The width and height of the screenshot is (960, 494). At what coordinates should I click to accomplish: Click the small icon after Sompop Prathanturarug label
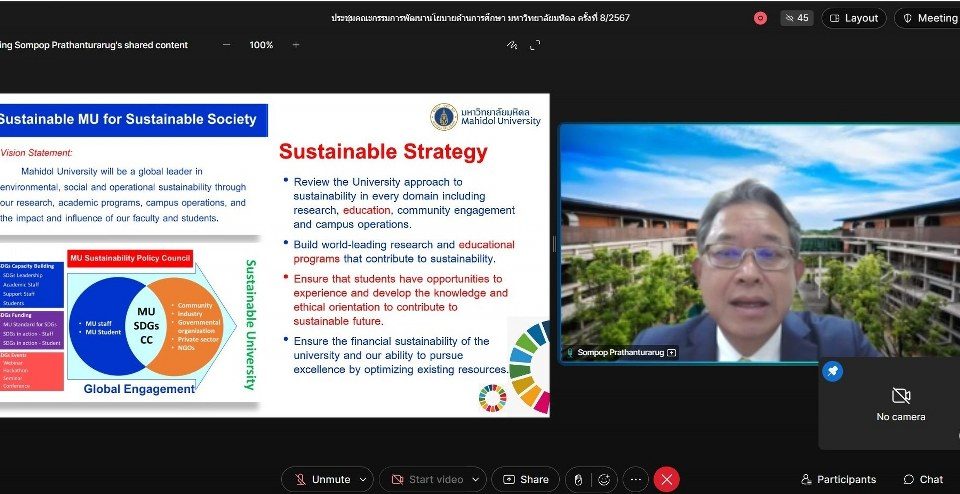(672, 353)
